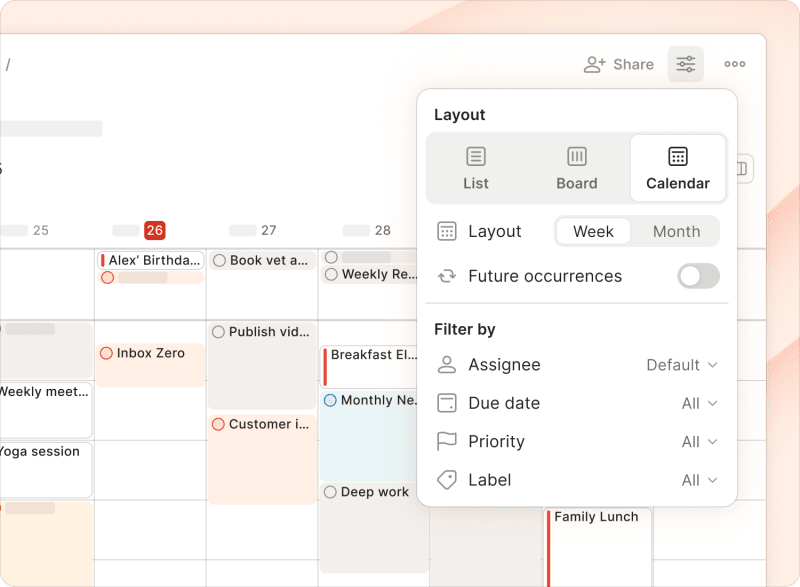Open the Family Lunch event

tap(598, 516)
